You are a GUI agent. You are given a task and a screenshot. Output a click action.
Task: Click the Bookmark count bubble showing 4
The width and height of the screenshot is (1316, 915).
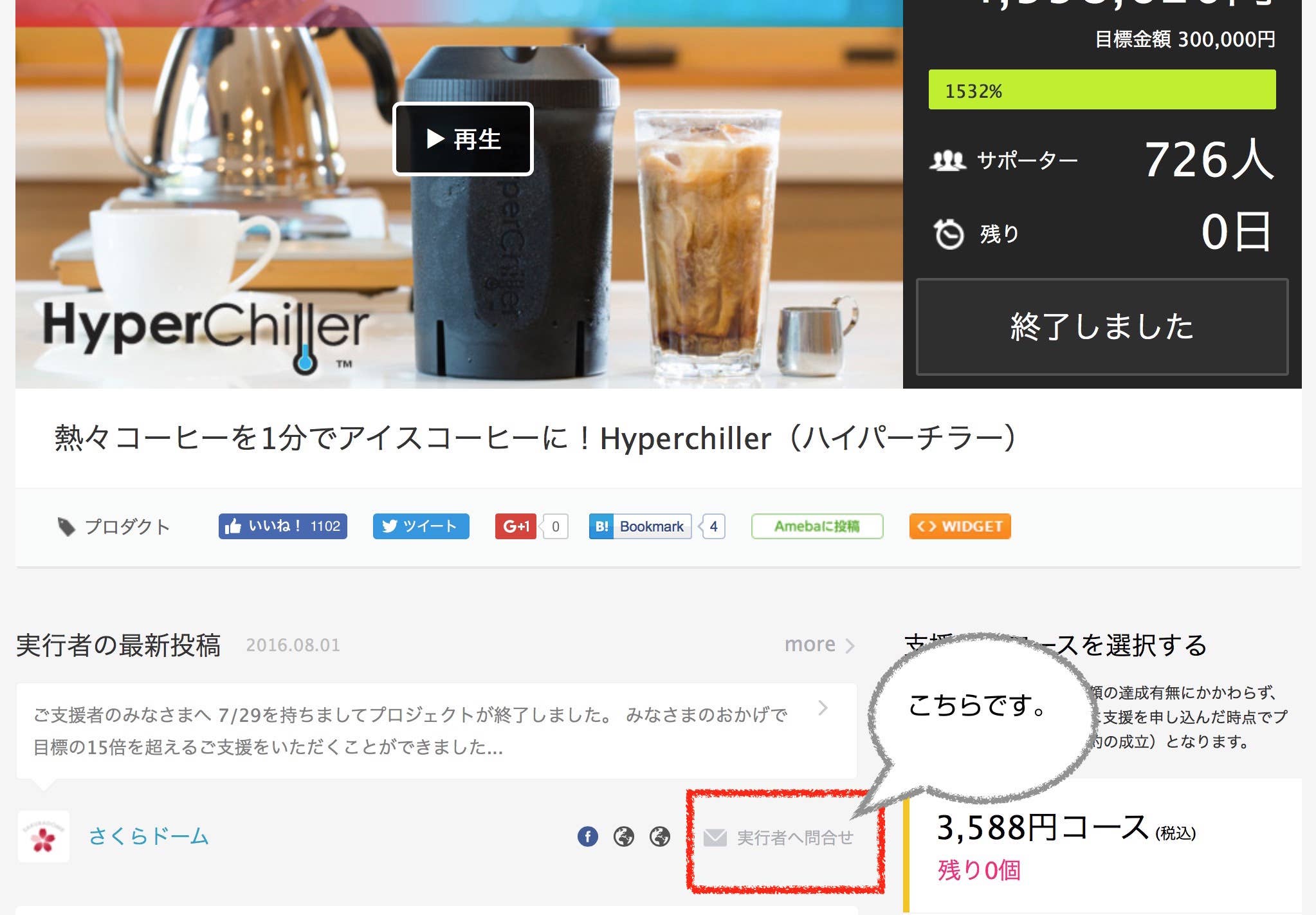point(713,526)
